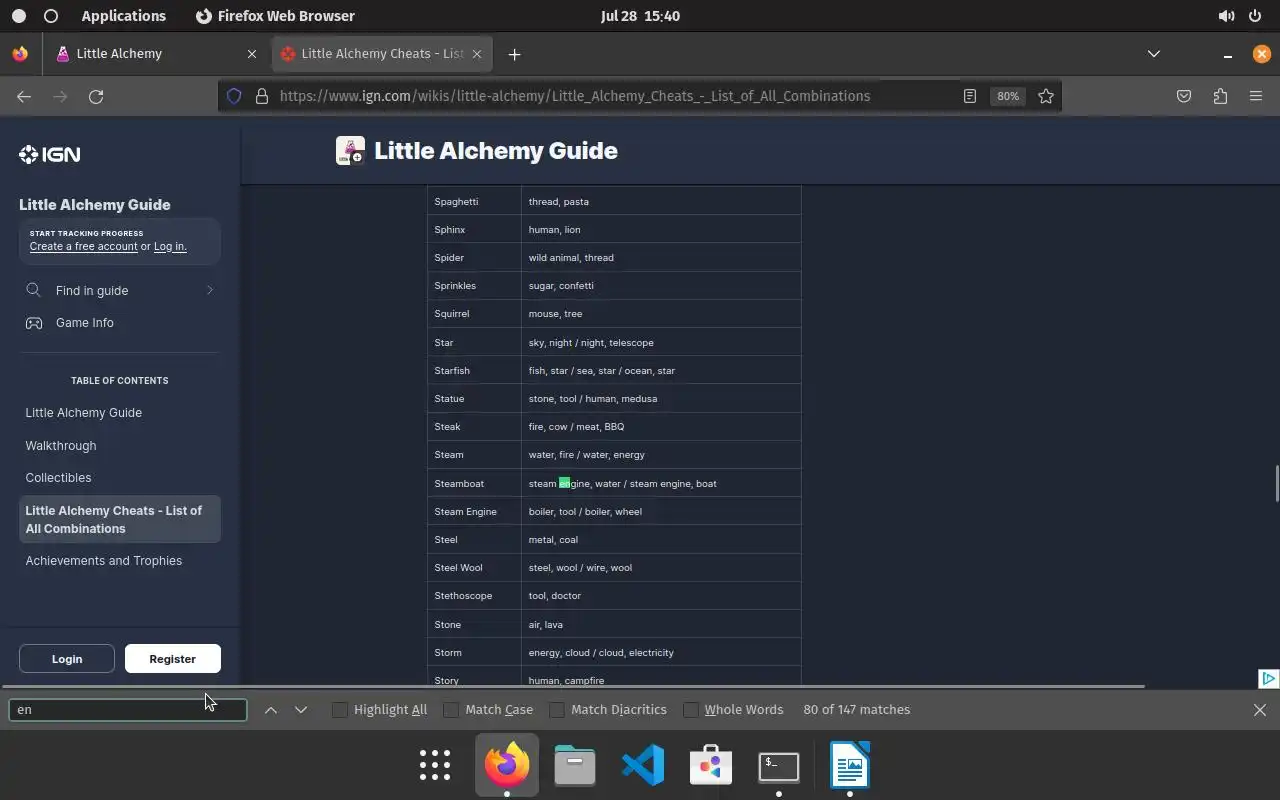The height and width of the screenshot is (800, 1280).
Task: Focus the find bar text field
Action: tap(128, 710)
